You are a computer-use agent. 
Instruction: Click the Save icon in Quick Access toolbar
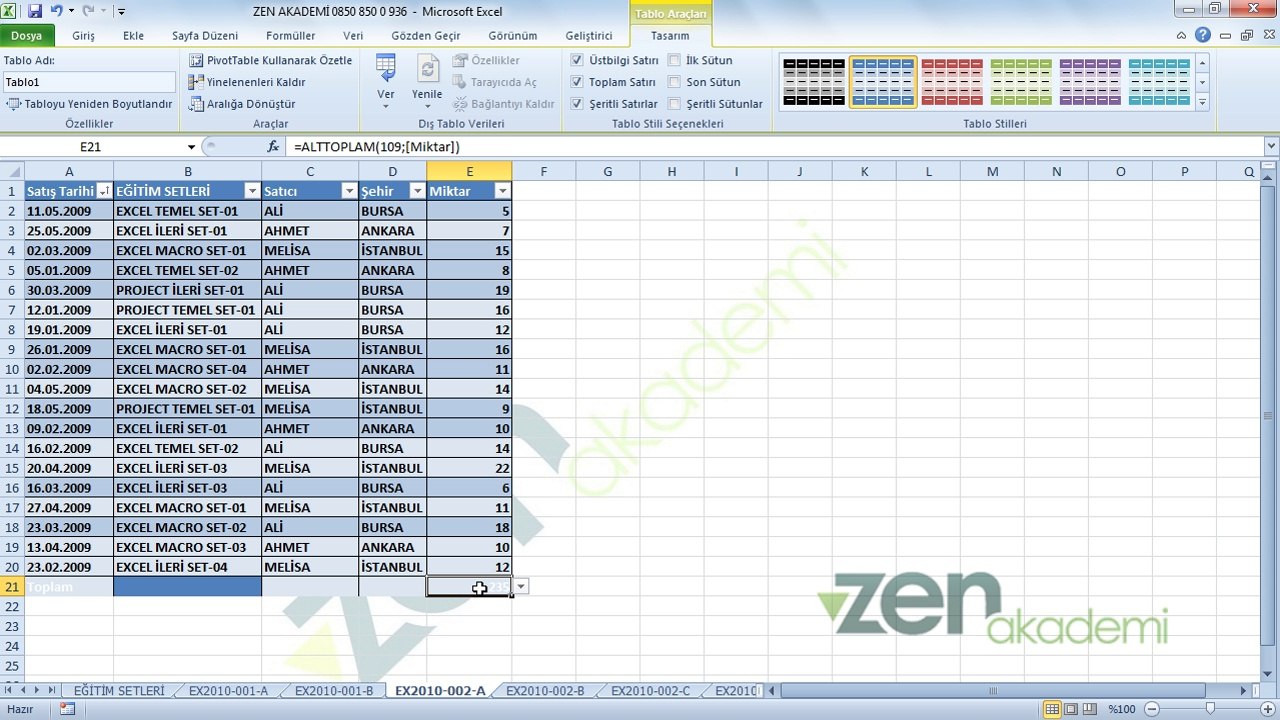click(35, 11)
